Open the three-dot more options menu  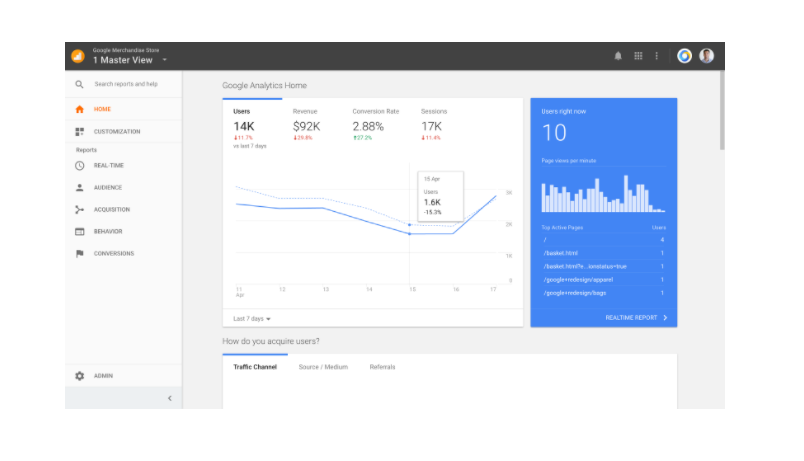click(656, 56)
